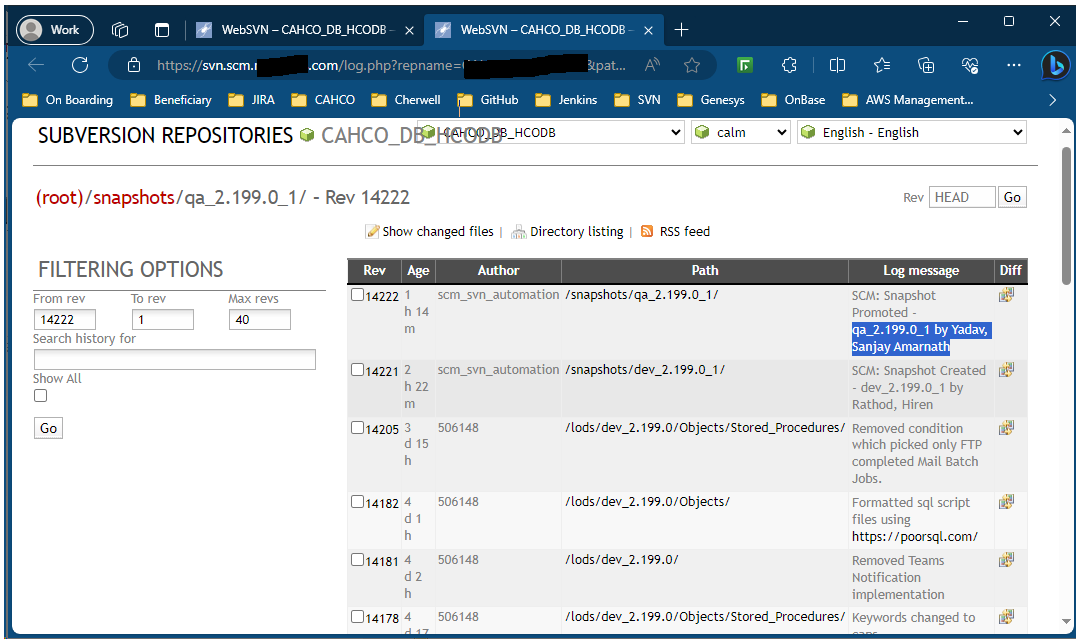
Task: Open Directory listing link
Action: pos(576,232)
